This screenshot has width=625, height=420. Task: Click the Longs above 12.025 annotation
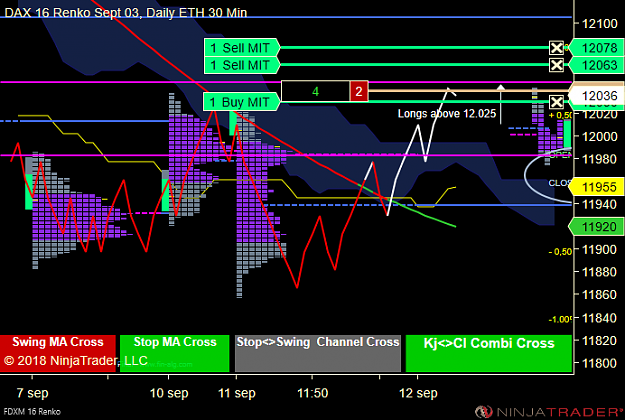point(447,114)
